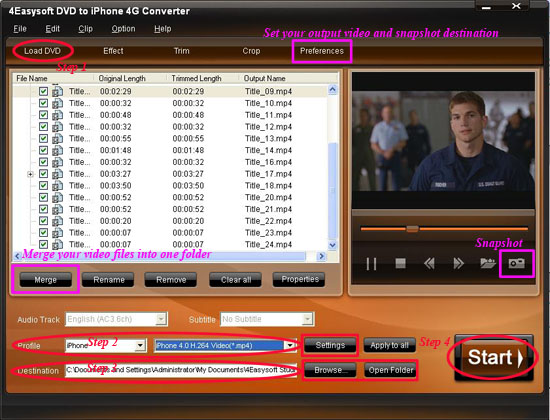This screenshot has width=550, height=420.
Task: Click the file icon of Title_16.mp4 row
Action: point(58,162)
